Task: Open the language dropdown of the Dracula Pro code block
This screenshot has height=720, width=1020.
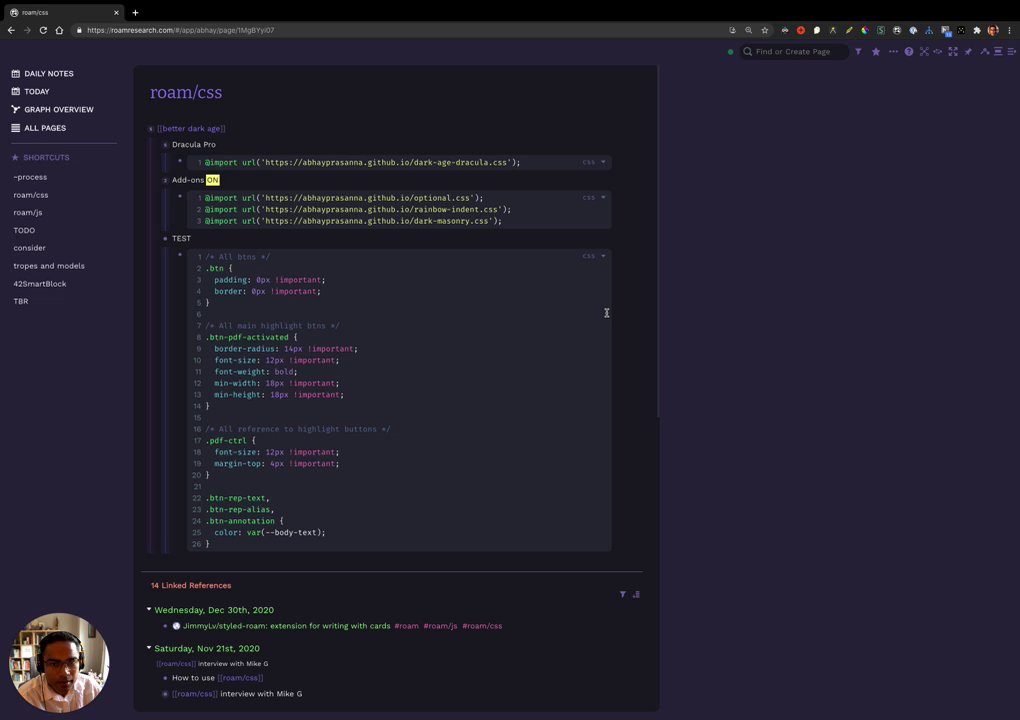Action: coord(595,162)
